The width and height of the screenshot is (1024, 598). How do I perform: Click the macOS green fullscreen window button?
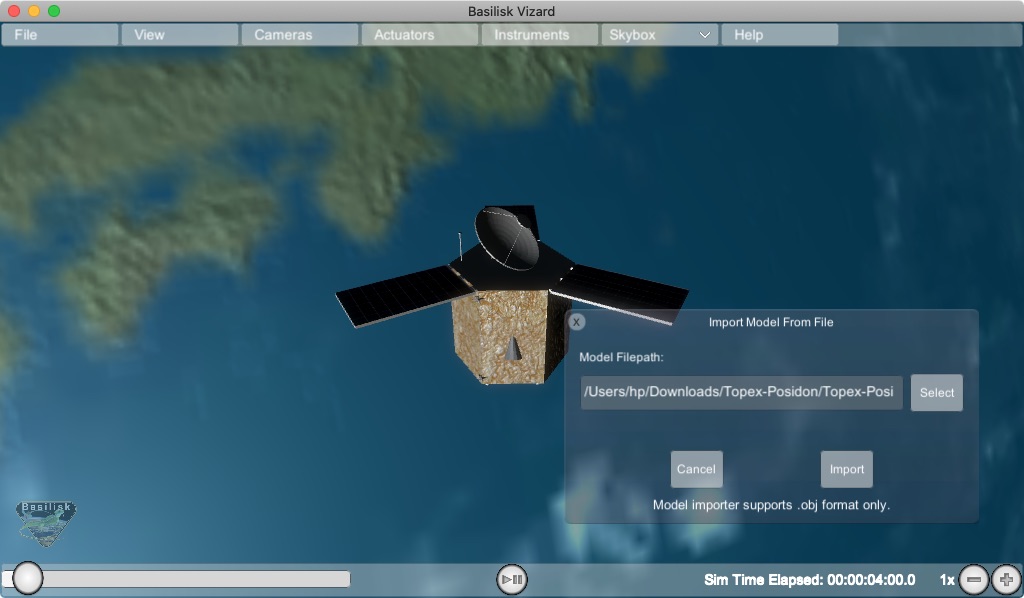[54, 11]
